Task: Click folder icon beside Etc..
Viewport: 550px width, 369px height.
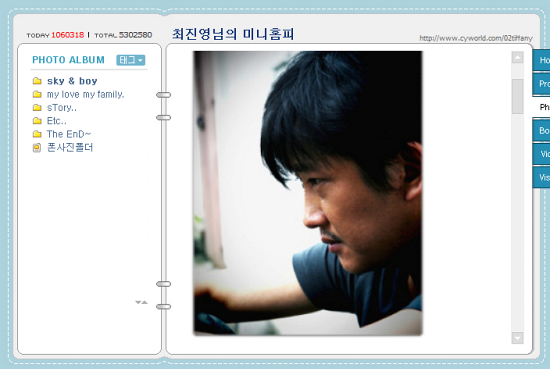Action: (37, 121)
